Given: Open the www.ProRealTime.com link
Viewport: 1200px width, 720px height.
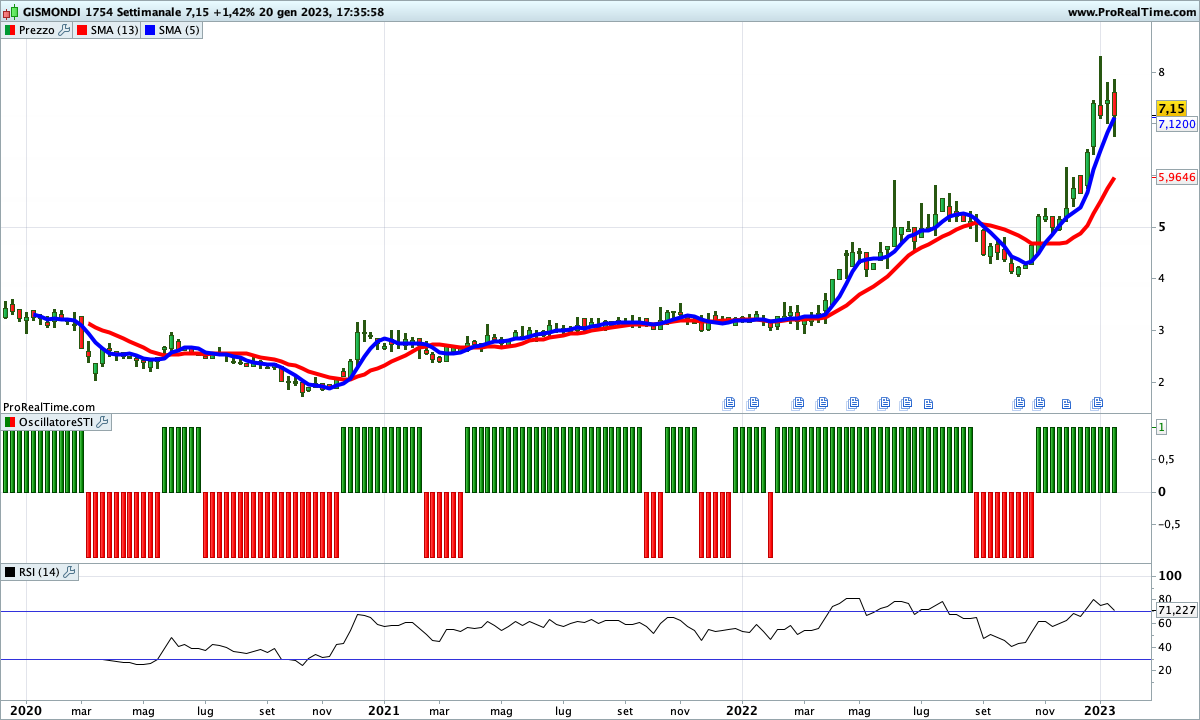Looking at the screenshot, I should click(x=1131, y=12).
